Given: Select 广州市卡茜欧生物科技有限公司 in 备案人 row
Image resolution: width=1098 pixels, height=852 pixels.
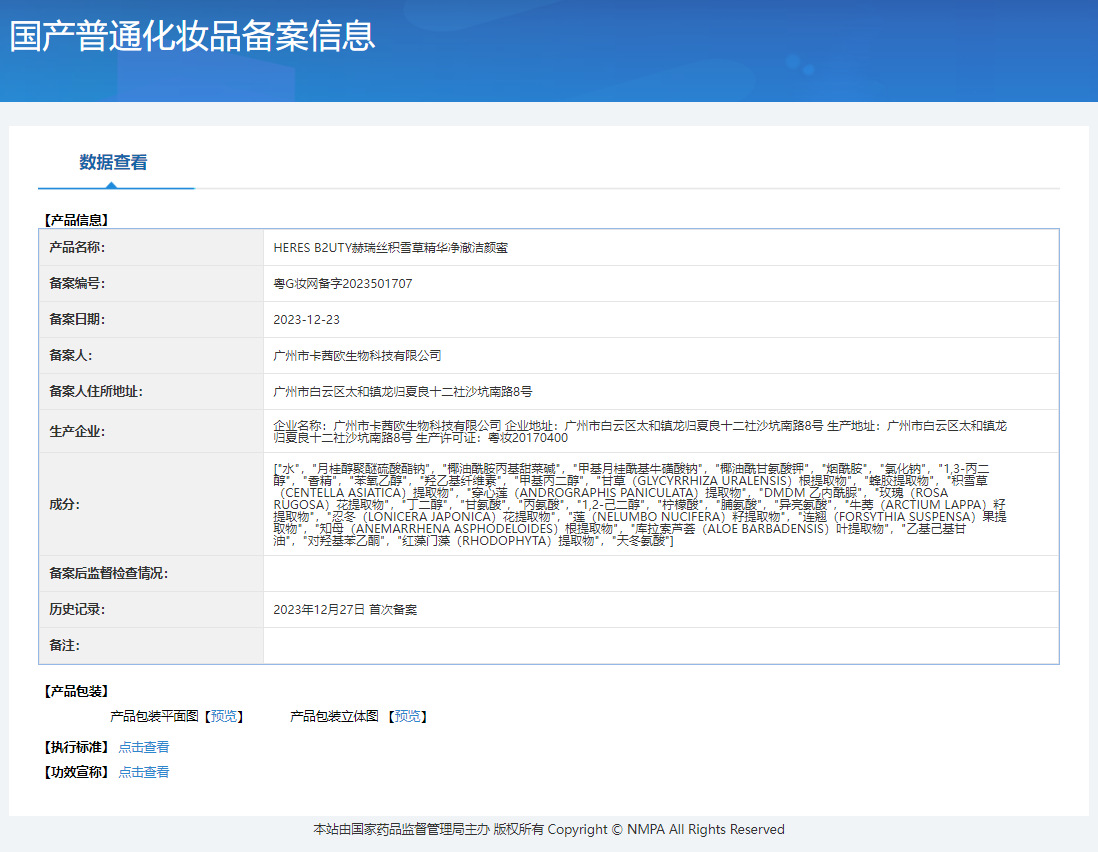Looking at the screenshot, I should 357,356.
